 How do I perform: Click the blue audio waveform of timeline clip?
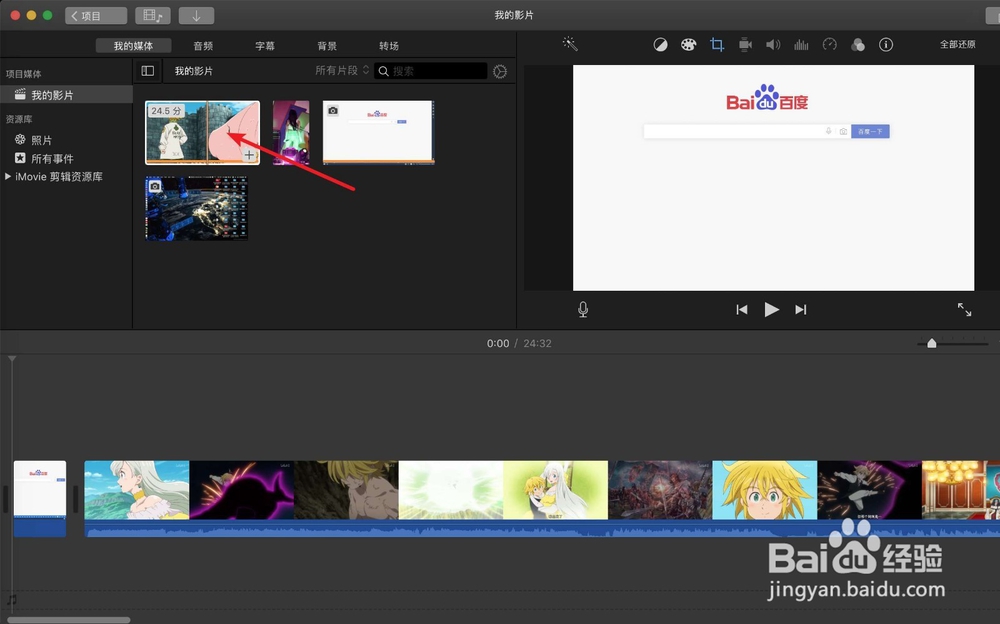[542, 528]
